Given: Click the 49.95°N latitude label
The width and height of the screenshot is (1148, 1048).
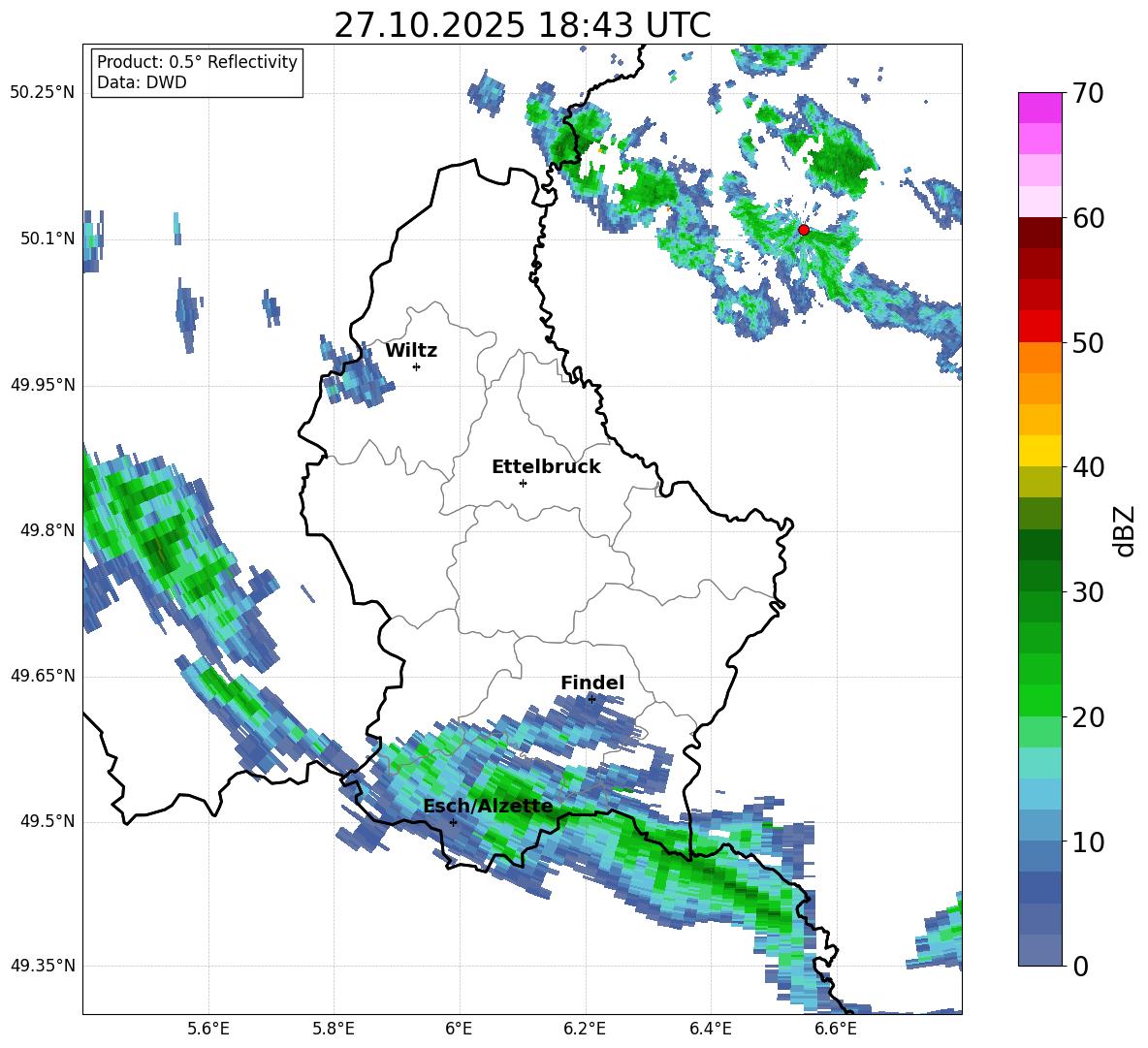Looking at the screenshot, I should [x=43, y=385].
